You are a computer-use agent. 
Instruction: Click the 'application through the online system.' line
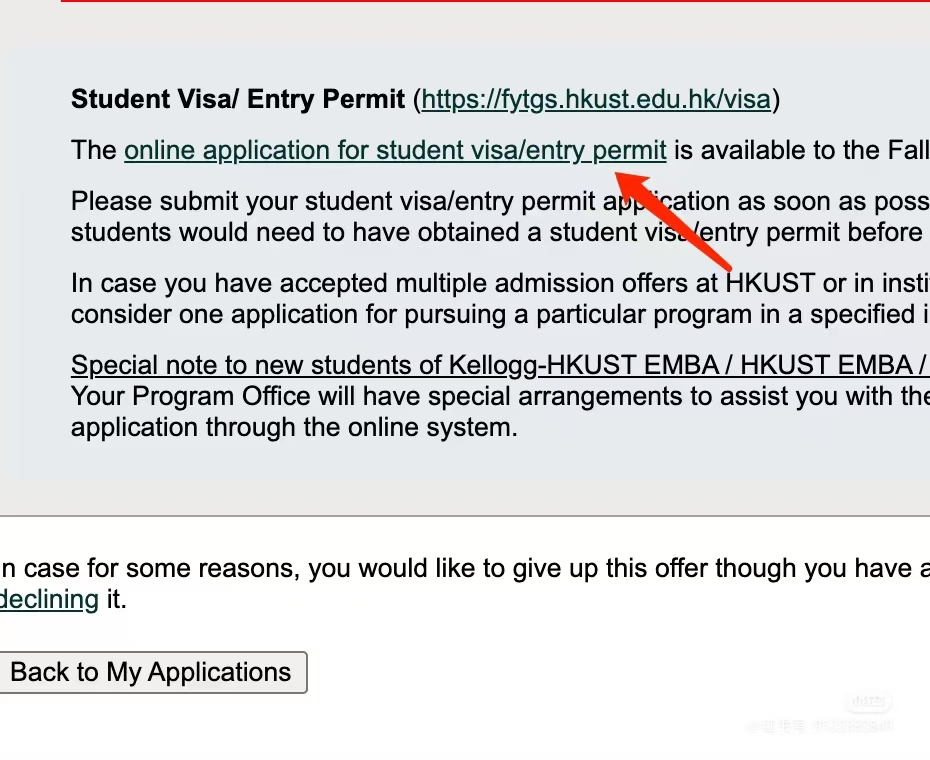[x=294, y=427]
